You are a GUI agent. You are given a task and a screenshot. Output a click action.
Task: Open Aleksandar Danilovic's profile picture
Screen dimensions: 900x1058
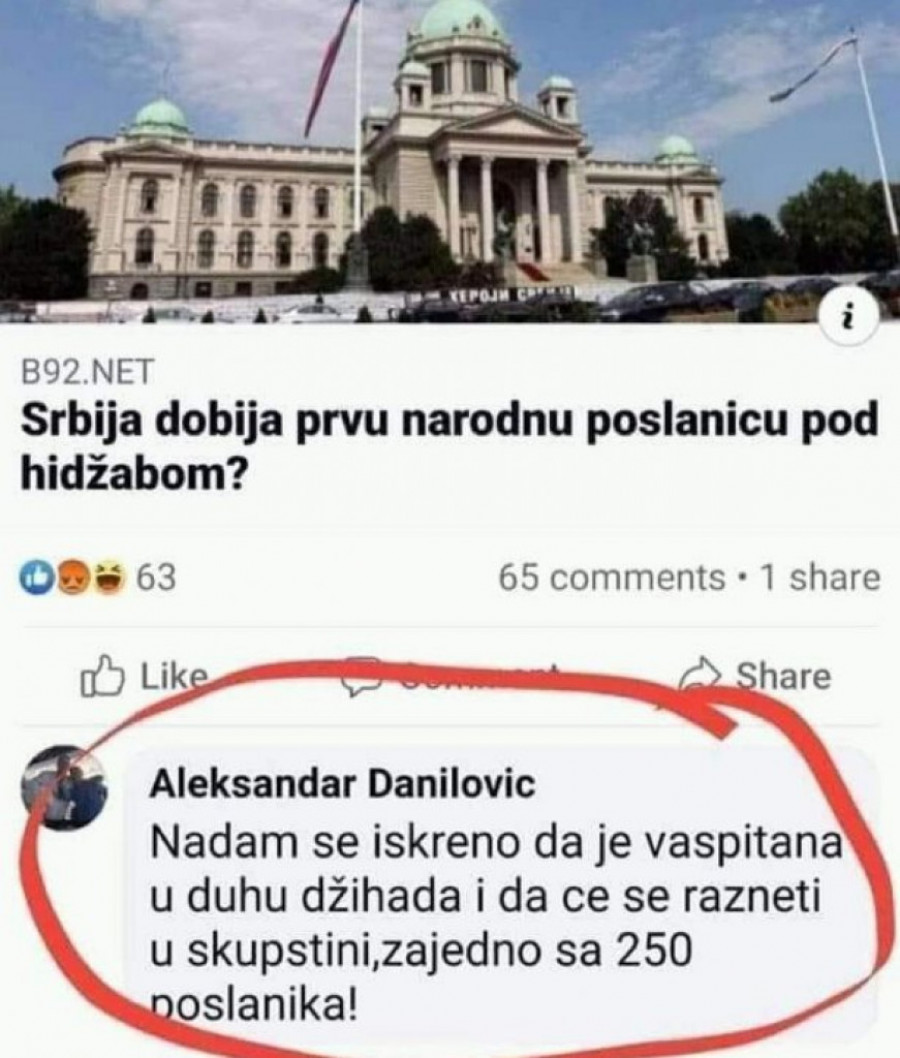tap(64, 787)
